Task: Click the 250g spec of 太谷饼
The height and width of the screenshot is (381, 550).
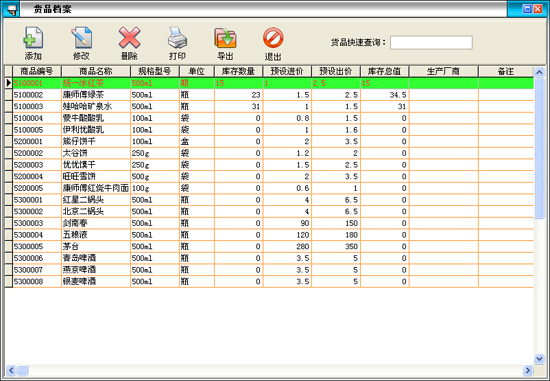Action: (155, 153)
